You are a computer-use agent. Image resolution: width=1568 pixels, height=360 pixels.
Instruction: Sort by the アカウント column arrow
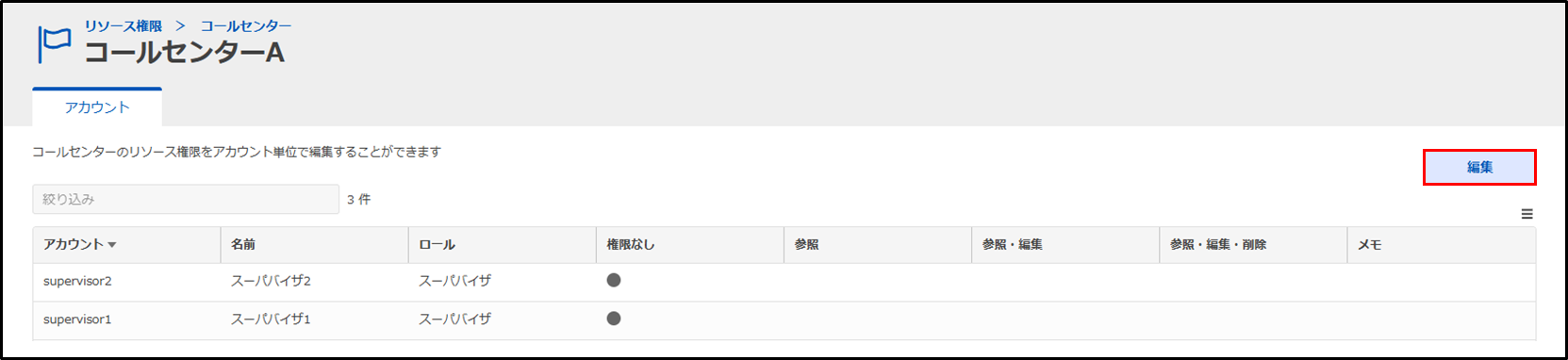(112, 245)
